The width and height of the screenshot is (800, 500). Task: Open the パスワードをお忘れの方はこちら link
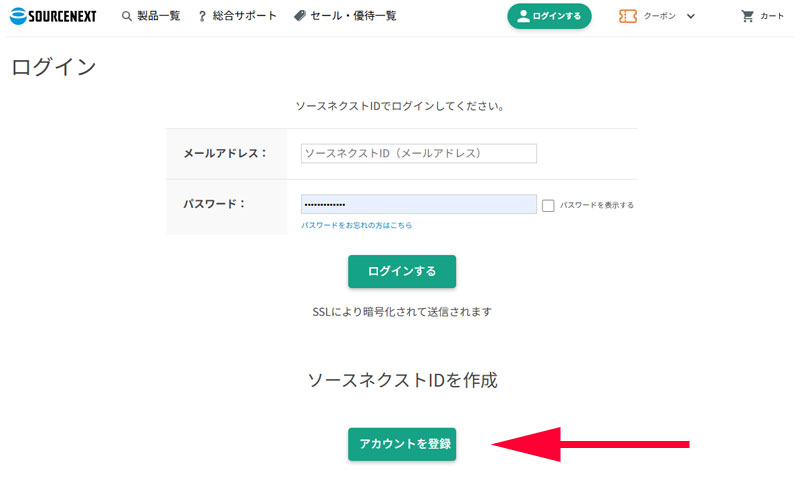(357, 225)
